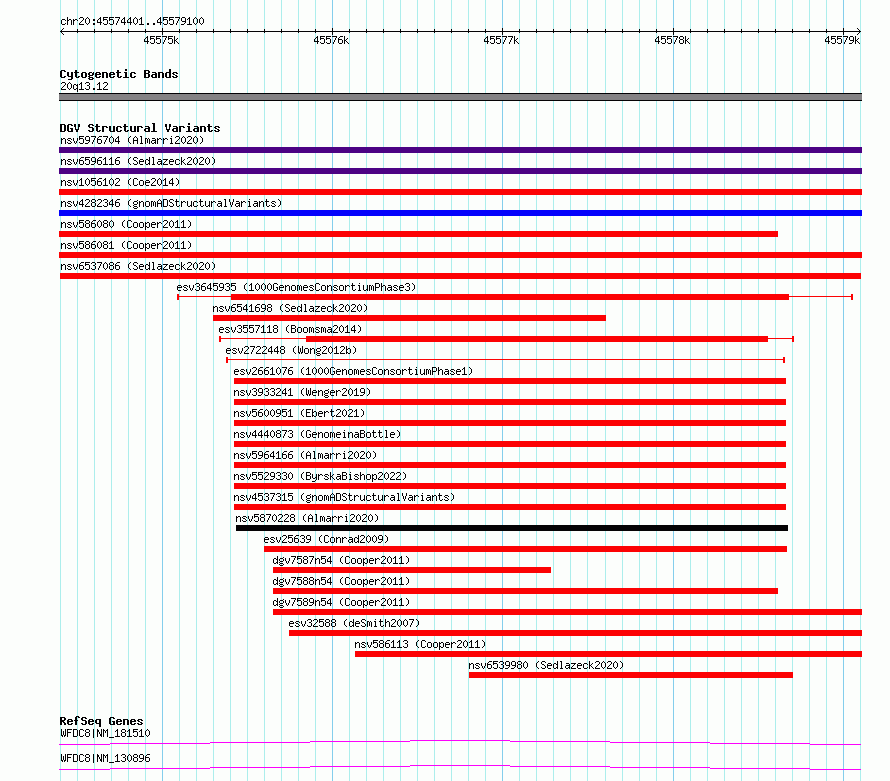Open the nsv6539980 (Sedlazeck2020) label
The image size is (890, 781).
click(x=546, y=665)
